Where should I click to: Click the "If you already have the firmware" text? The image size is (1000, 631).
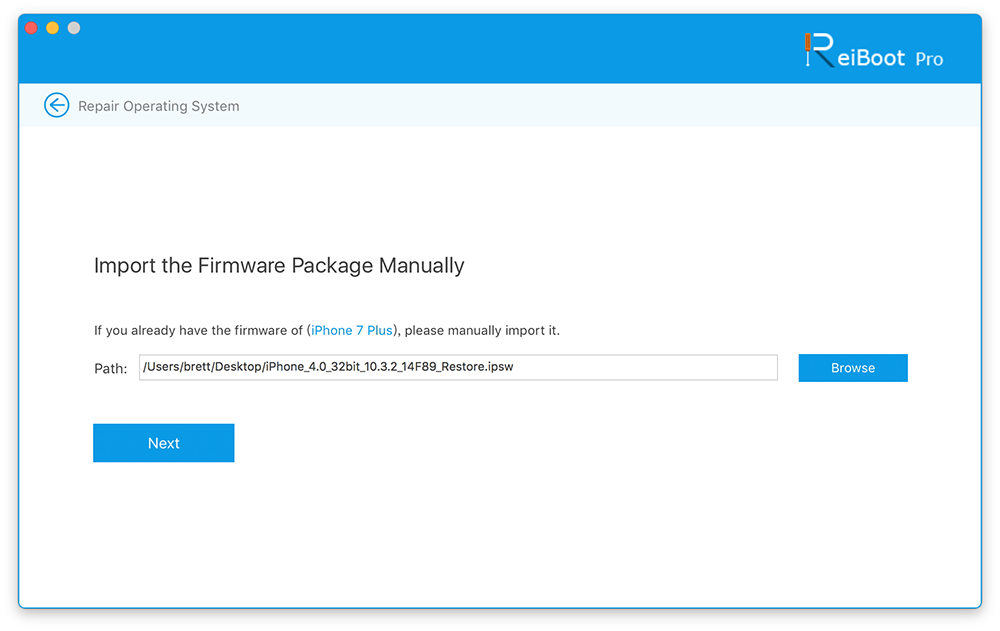[x=198, y=330]
